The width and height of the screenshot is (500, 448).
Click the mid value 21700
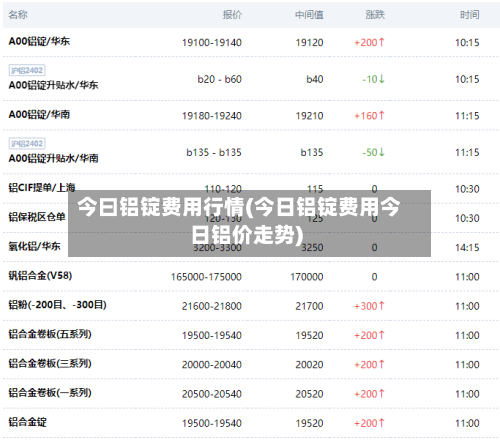[x=309, y=306]
